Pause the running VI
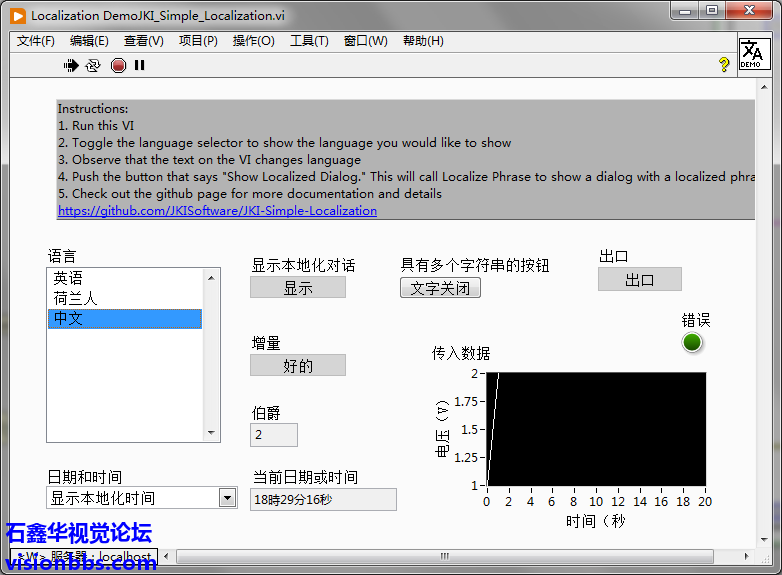Image resolution: width=782 pixels, height=575 pixels. click(x=140, y=65)
